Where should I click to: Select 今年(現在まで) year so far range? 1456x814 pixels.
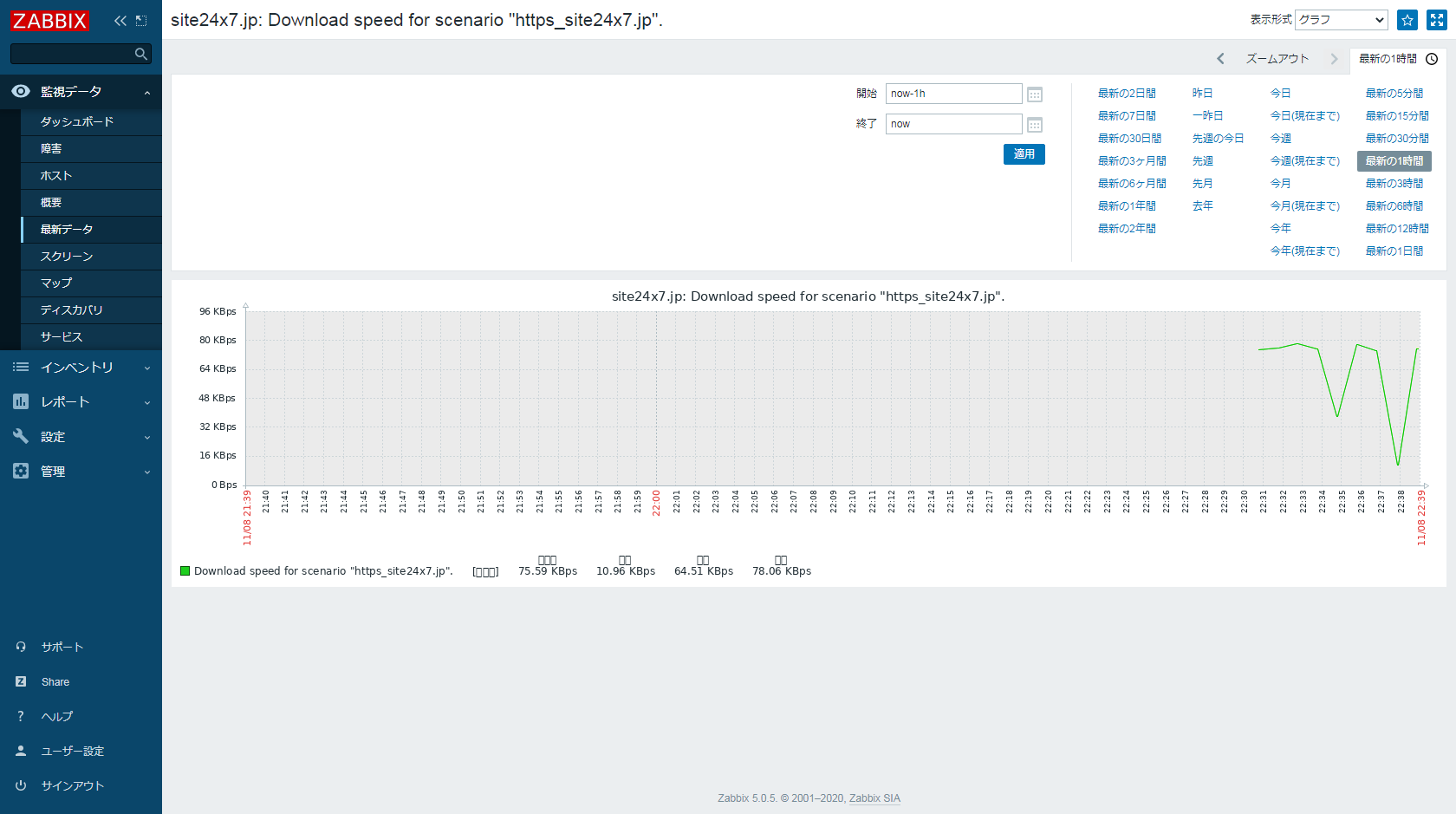1305,251
